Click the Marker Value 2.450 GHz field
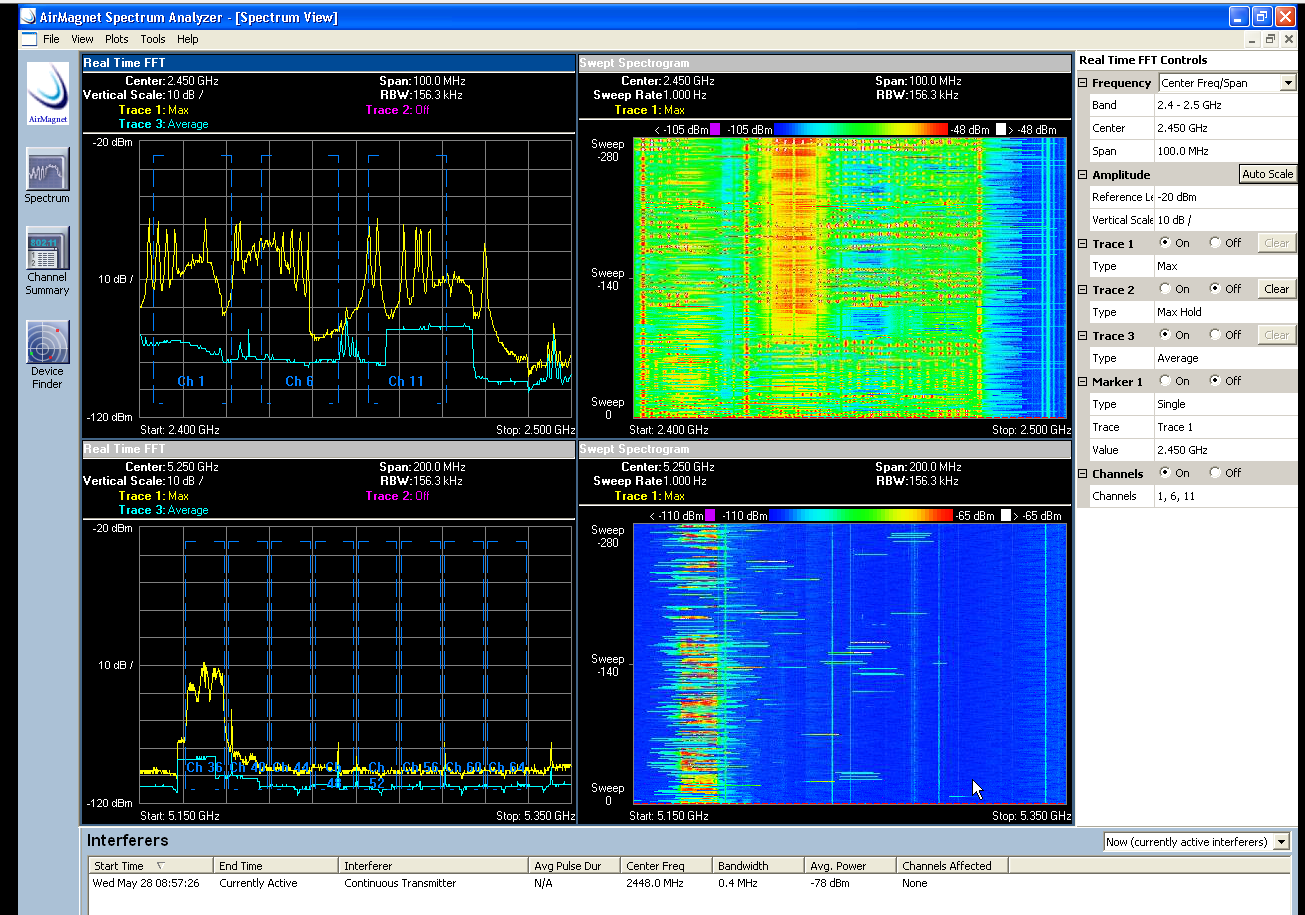The height and width of the screenshot is (915, 1305). (1226, 450)
